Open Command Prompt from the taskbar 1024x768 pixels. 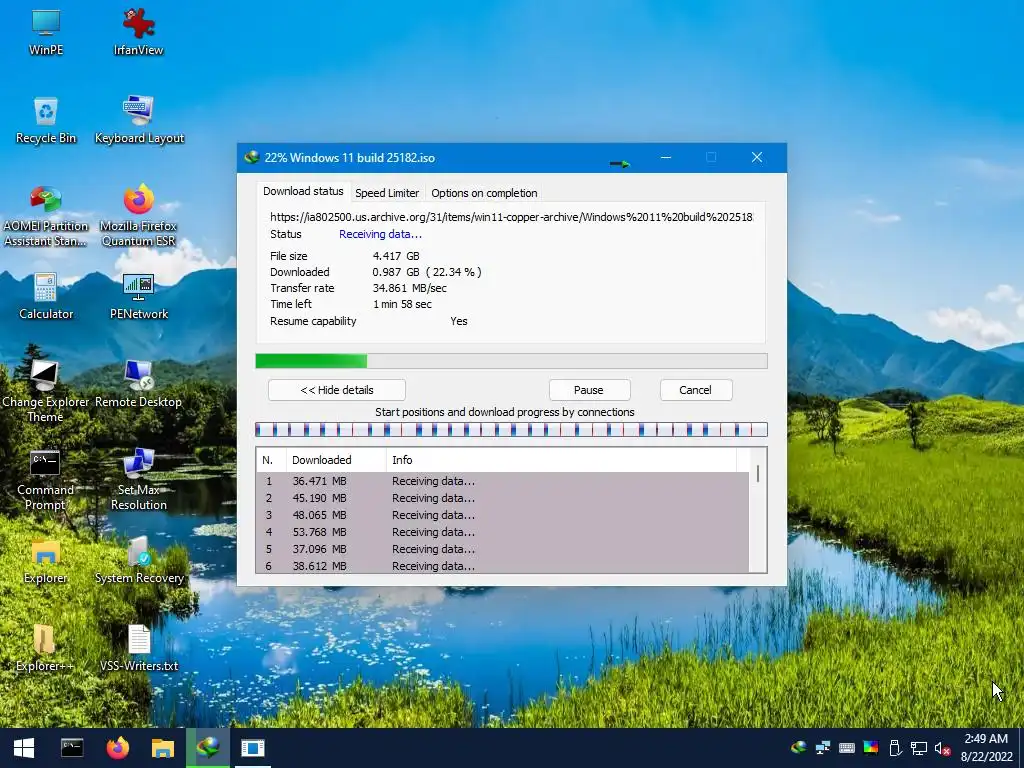(x=72, y=748)
